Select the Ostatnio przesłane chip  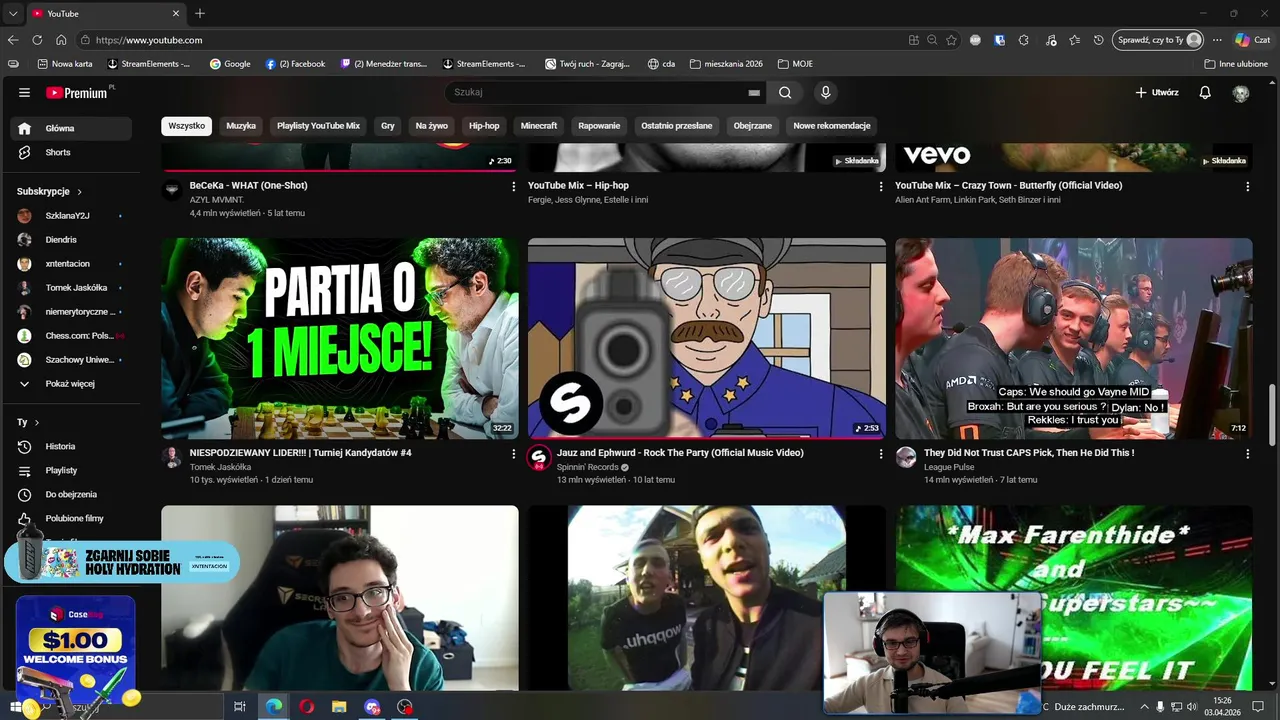677,126
